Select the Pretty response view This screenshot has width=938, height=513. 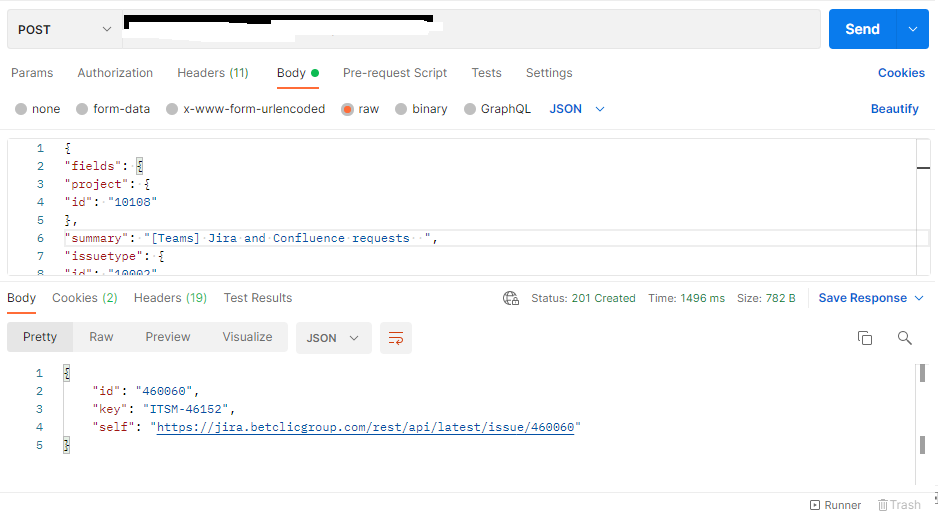coord(40,337)
